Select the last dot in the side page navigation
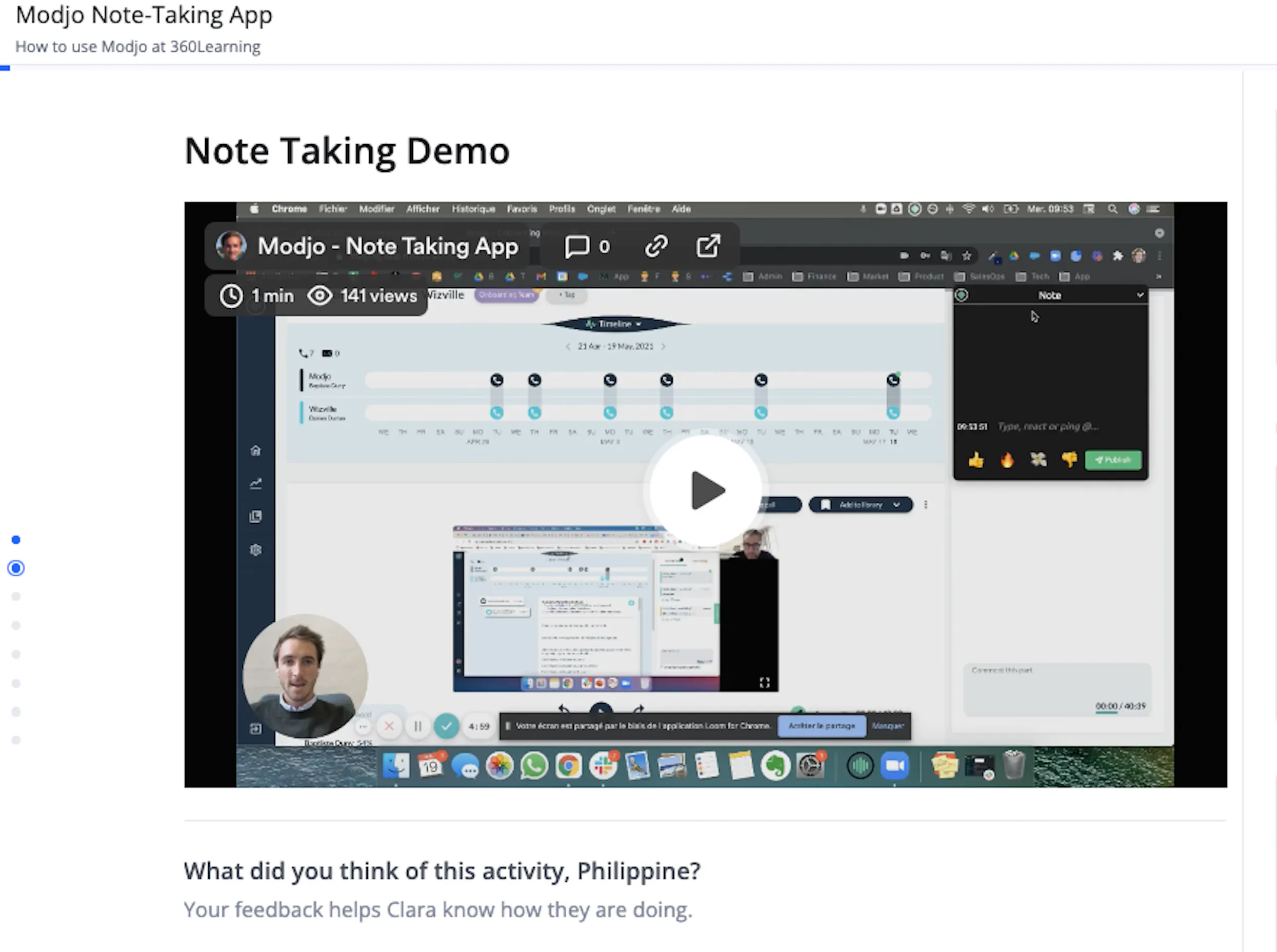1277x952 pixels. (x=16, y=740)
